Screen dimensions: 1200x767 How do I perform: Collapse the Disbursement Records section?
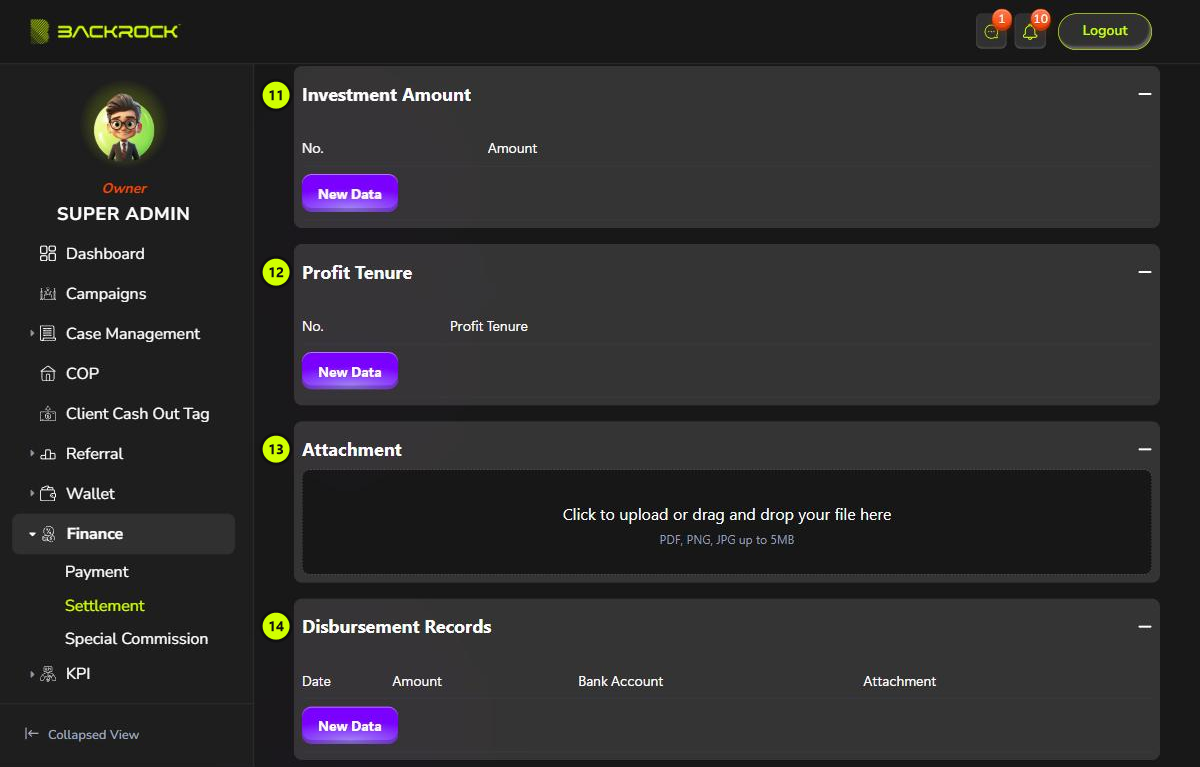click(1145, 627)
